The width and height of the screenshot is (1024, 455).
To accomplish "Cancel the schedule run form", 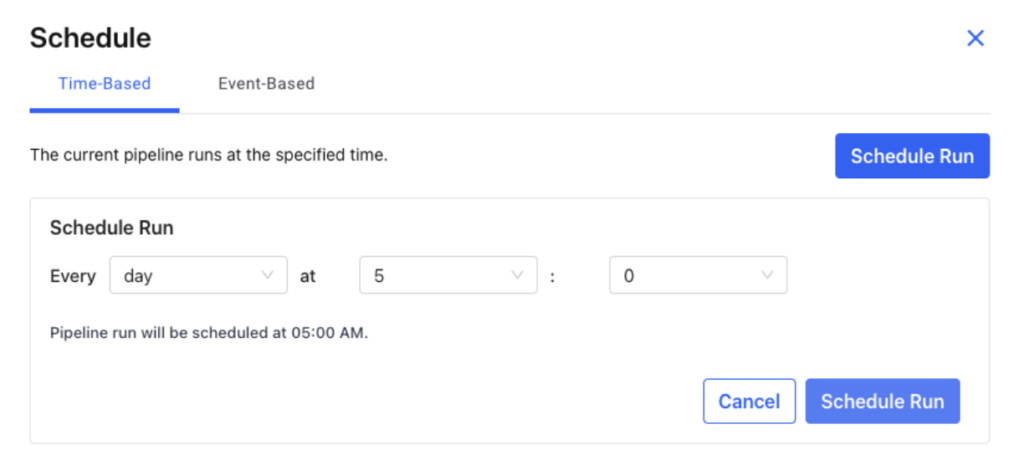I will coord(748,401).
